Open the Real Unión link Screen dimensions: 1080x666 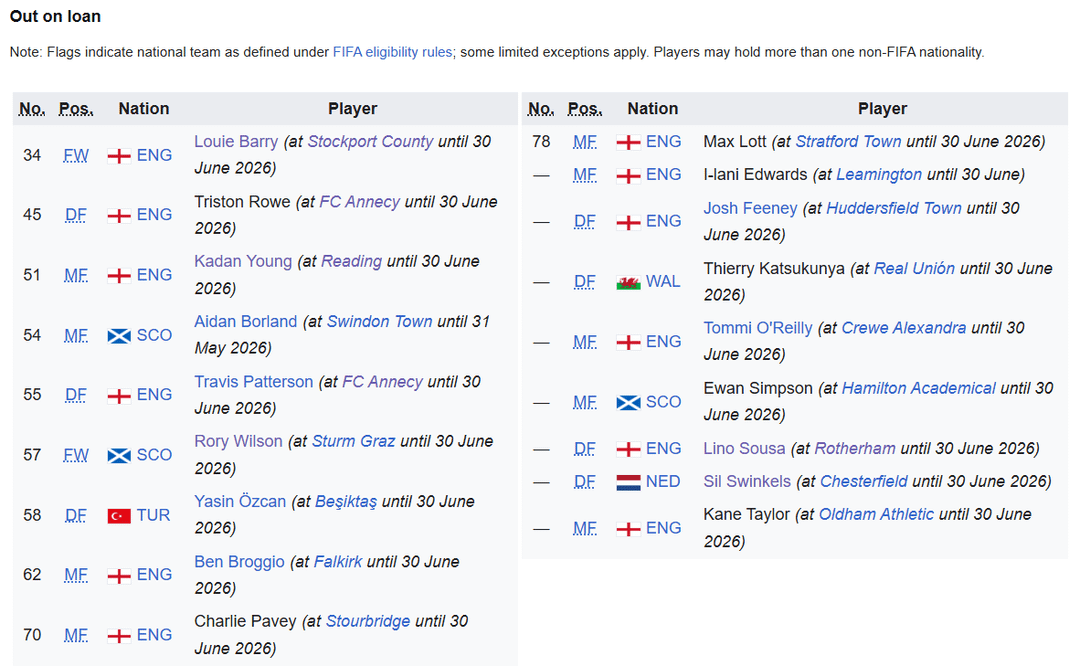click(914, 268)
